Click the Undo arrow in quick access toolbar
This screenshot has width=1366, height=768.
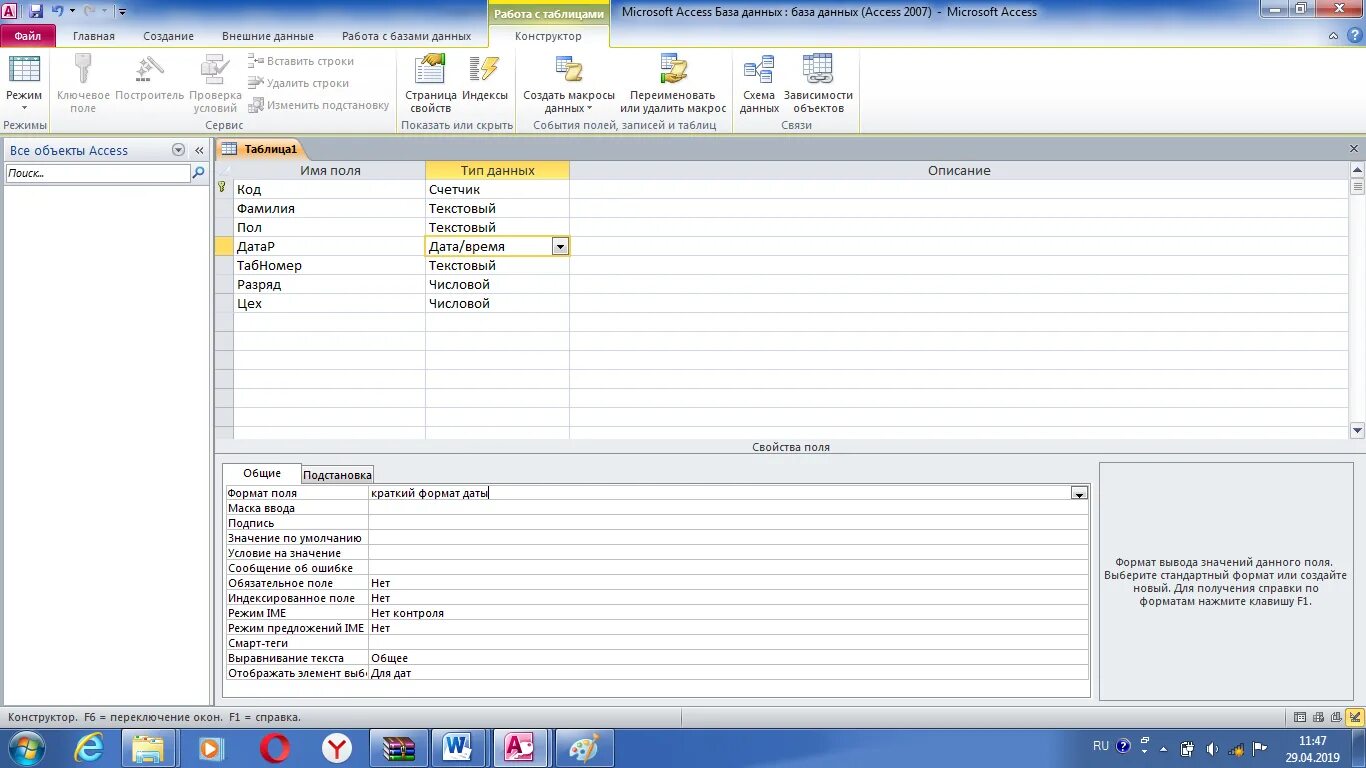point(57,11)
